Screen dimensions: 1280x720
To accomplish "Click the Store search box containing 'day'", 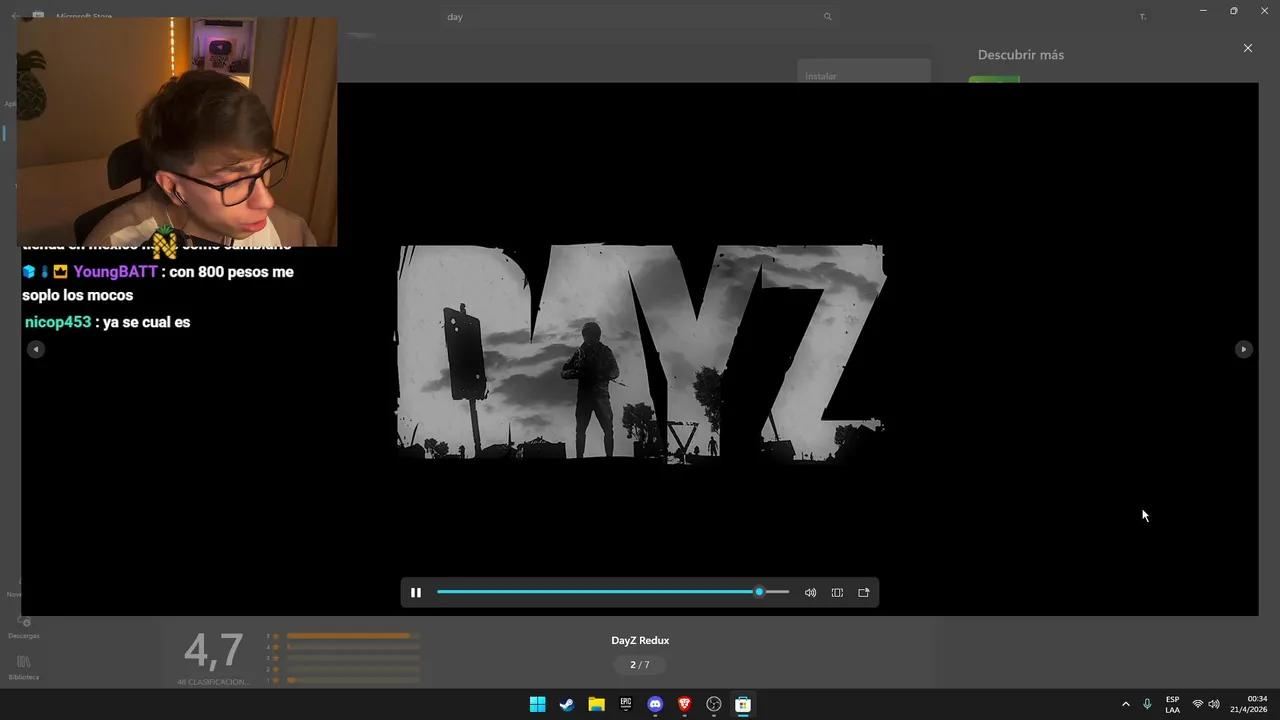I will (x=640, y=17).
